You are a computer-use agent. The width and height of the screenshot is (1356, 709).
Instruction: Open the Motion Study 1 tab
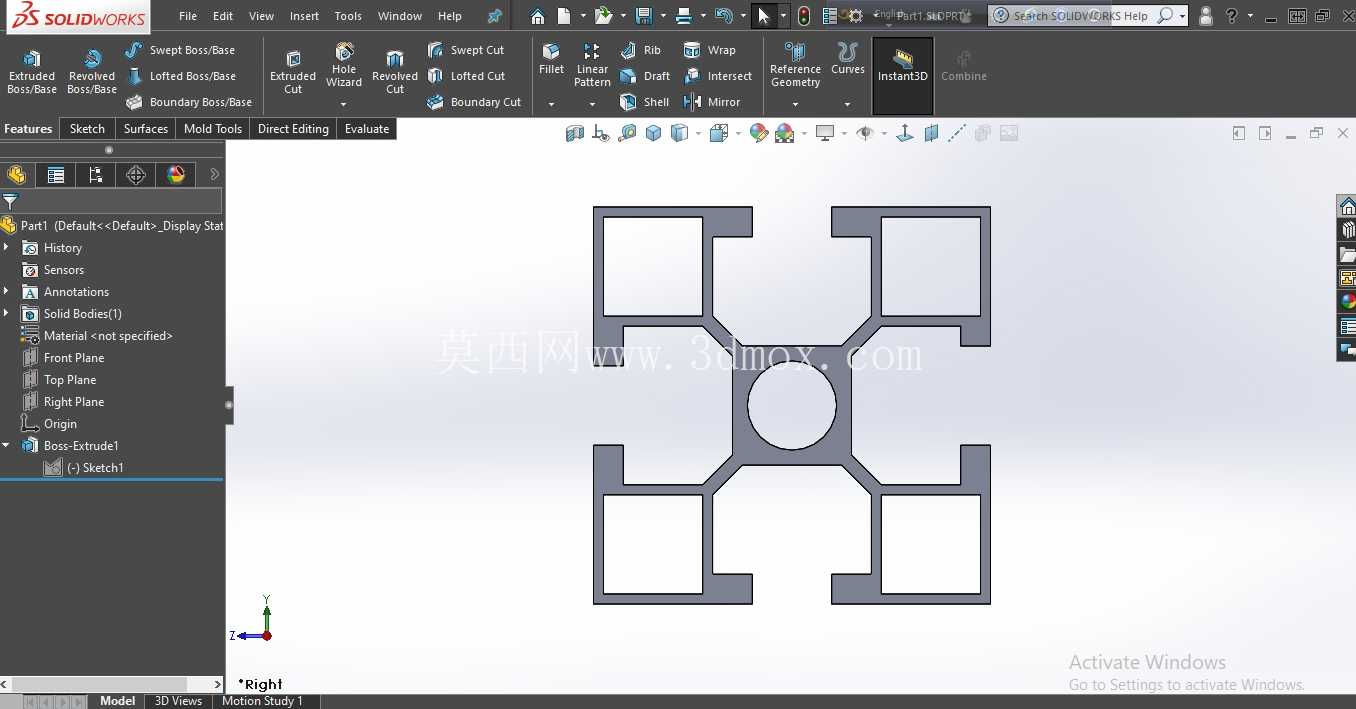(x=262, y=701)
